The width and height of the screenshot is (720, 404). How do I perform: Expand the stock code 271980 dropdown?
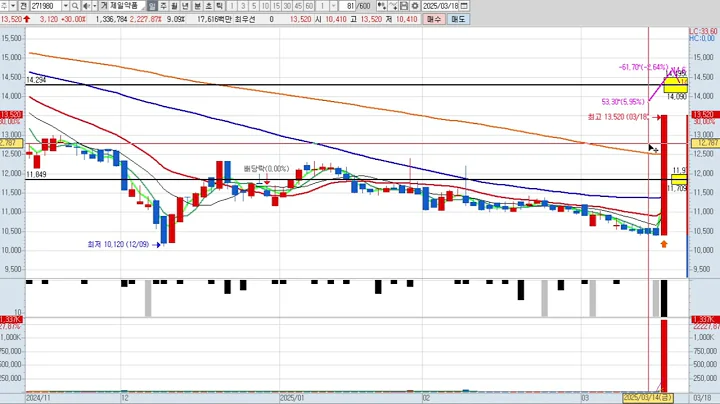click(x=65, y=6)
